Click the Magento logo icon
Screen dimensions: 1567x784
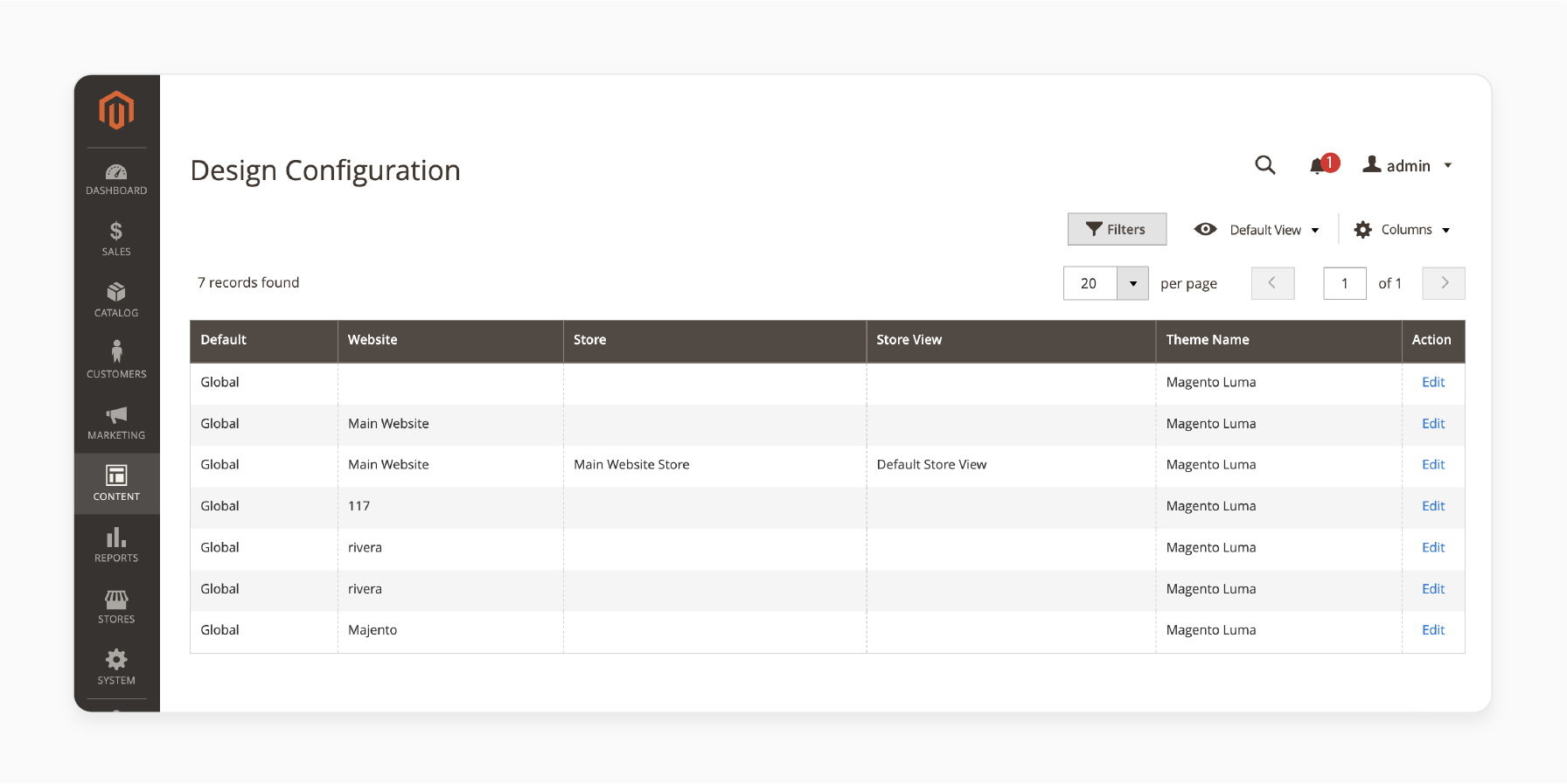[116, 110]
